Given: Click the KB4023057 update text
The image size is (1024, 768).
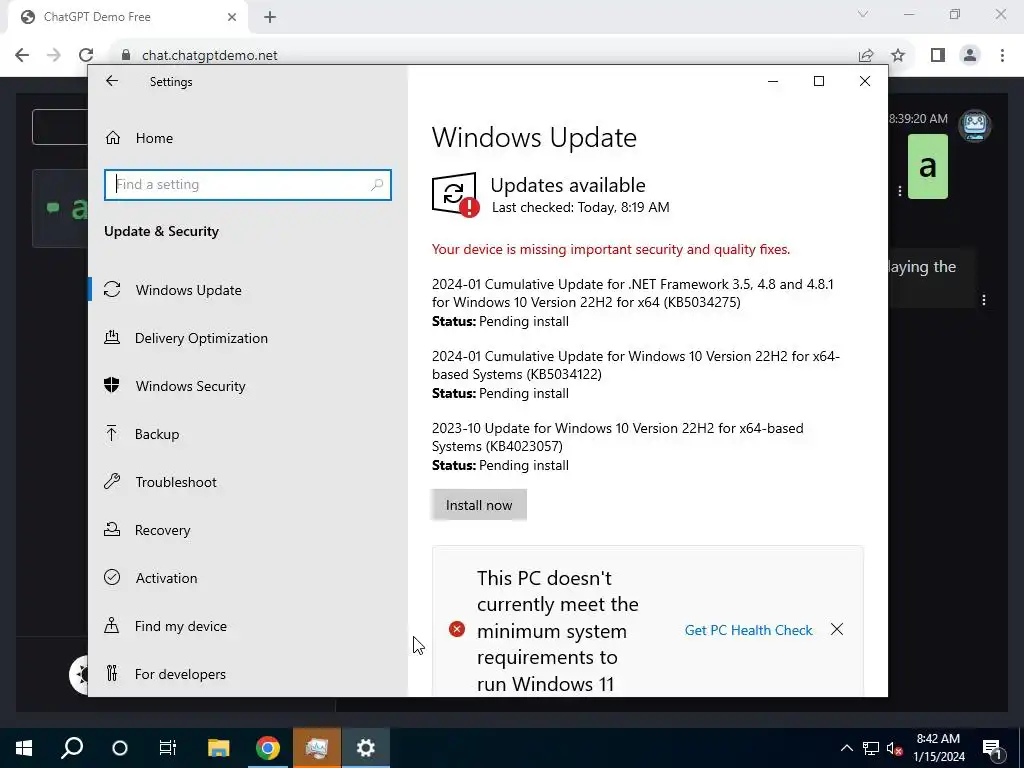Looking at the screenshot, I should [x=617, y=437].
